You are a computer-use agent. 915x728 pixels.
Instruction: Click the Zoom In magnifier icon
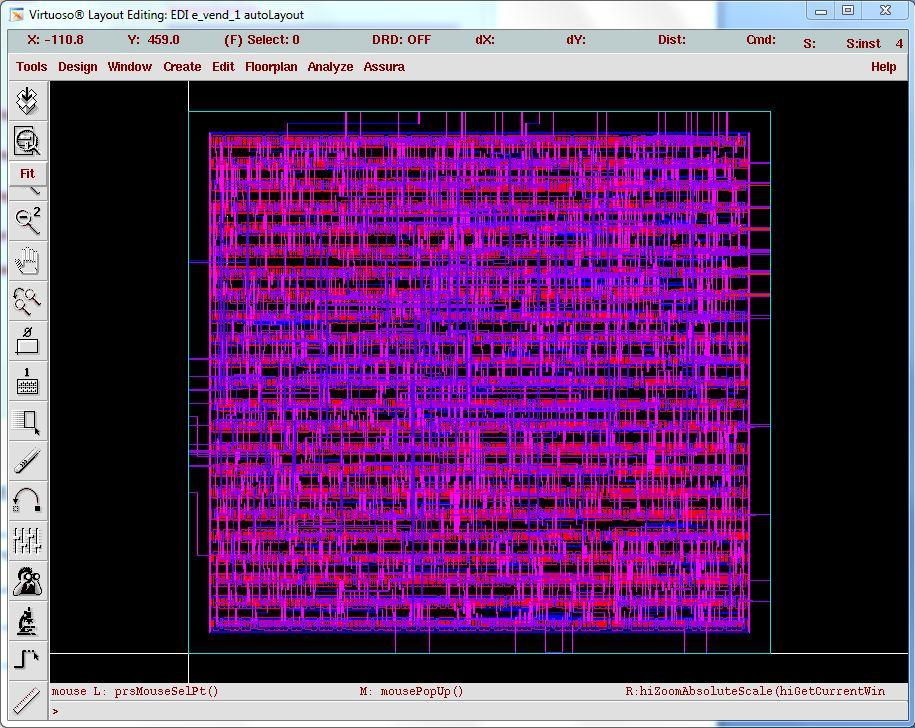tap(27, 142)
